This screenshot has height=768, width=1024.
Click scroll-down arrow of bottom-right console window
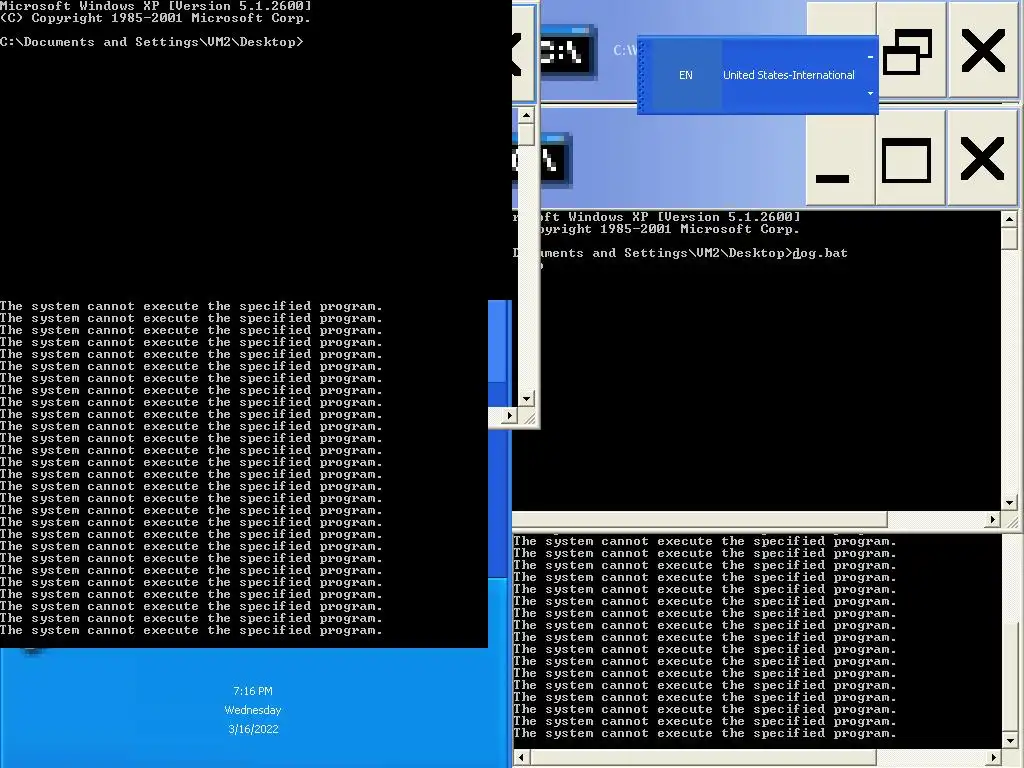pos(1010,740)
